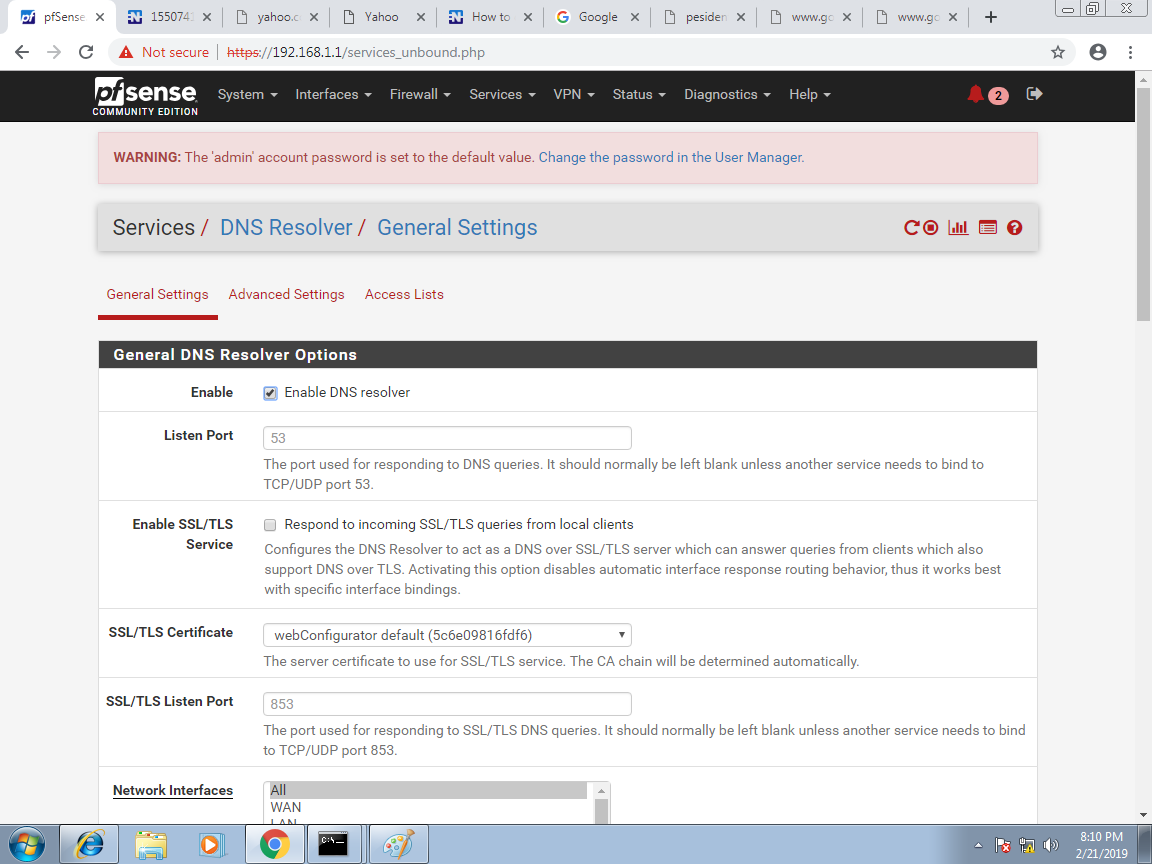Switch to Chrome in the taskbar
This screenshot has width=1152, height=864.
[x=274, y=845]
